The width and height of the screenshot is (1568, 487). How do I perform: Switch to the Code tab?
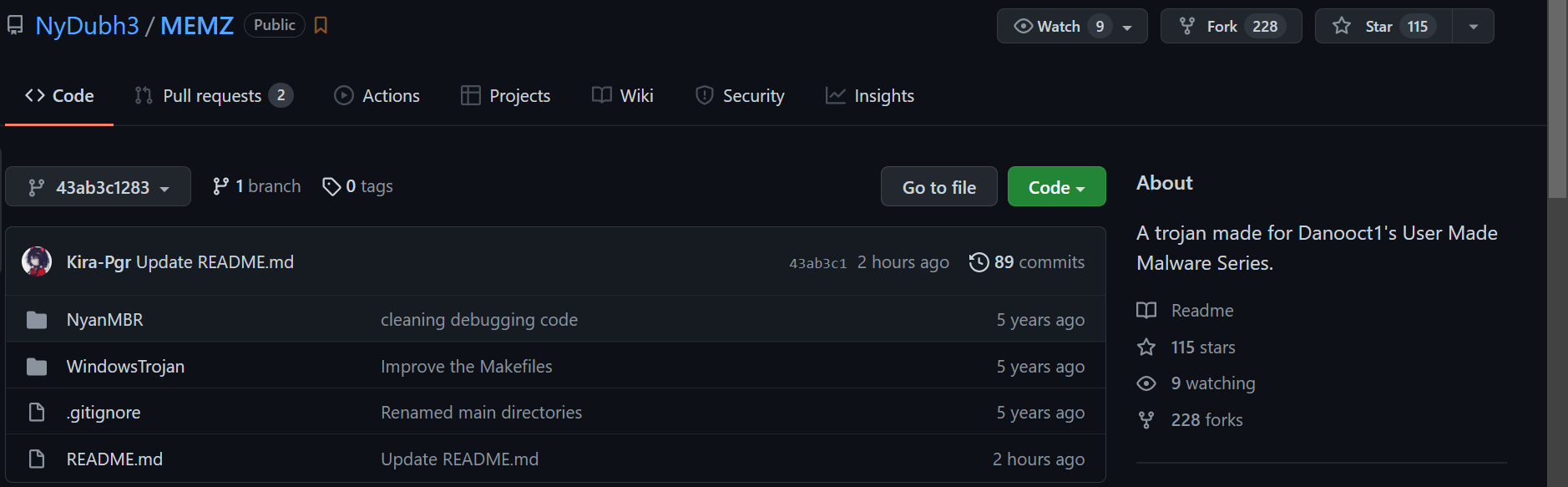click(59, 96)
